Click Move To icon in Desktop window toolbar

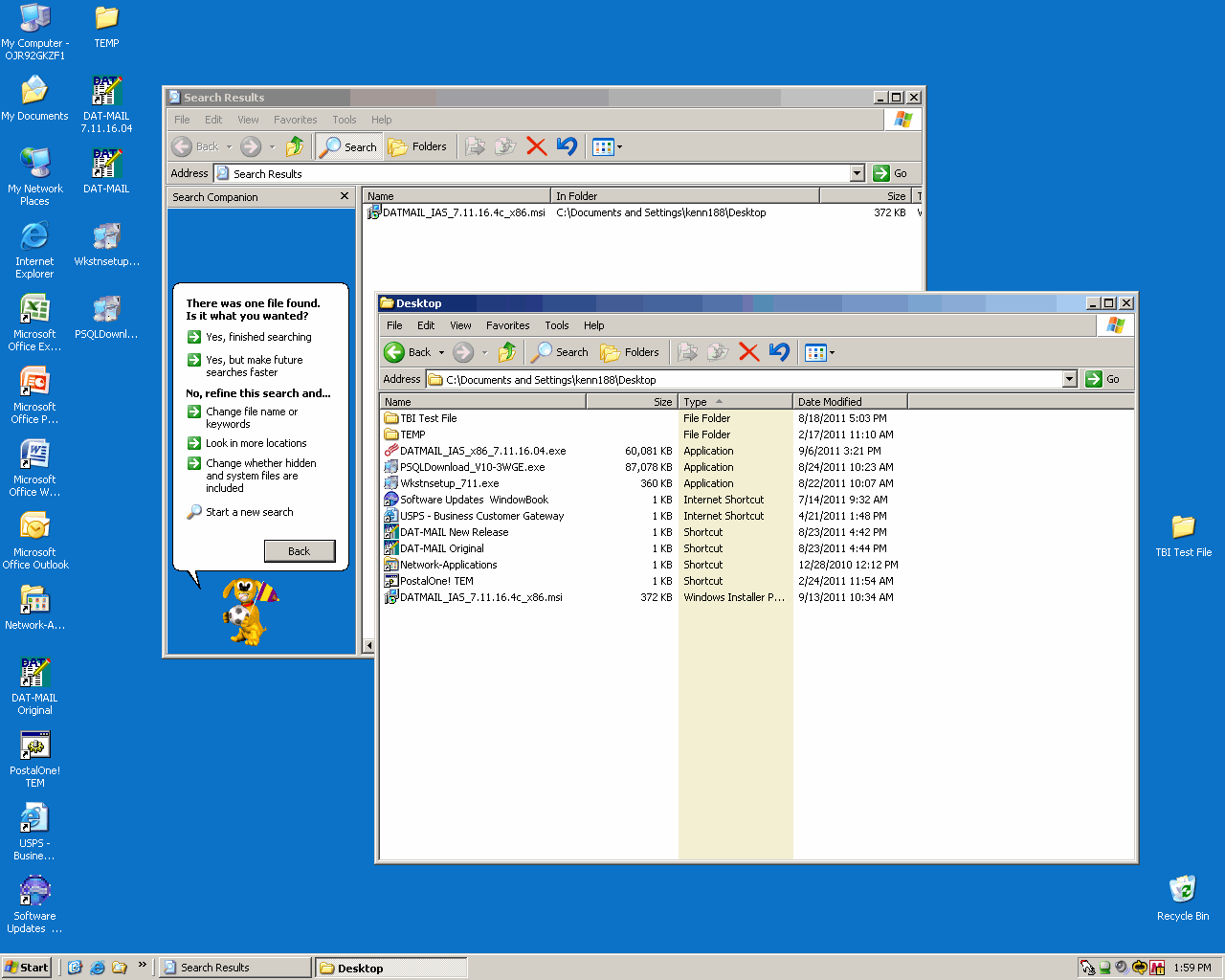pyautogui.click(x=687, y=352)
